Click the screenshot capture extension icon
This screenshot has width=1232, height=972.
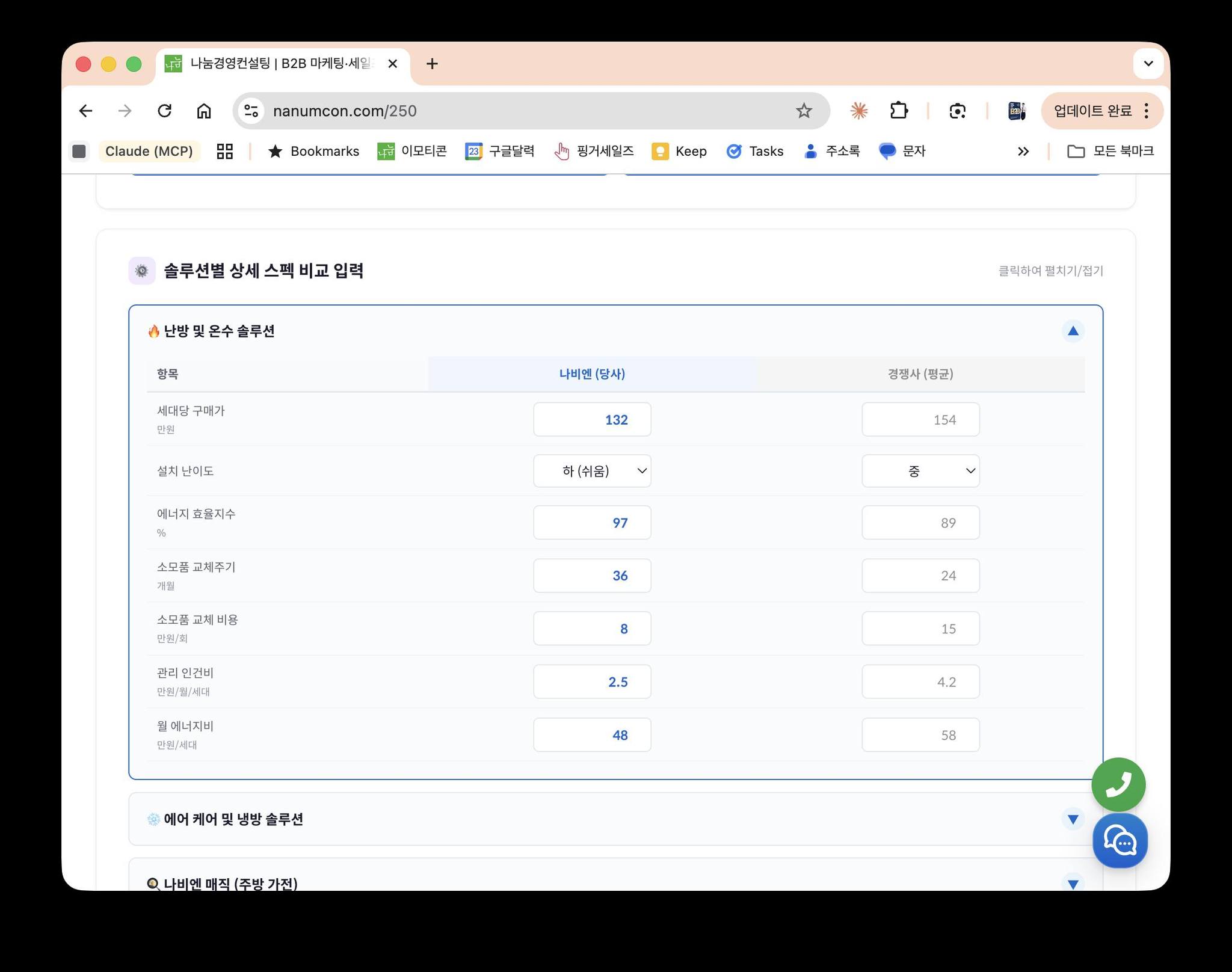pyautogui.click(x=957, y=111)
